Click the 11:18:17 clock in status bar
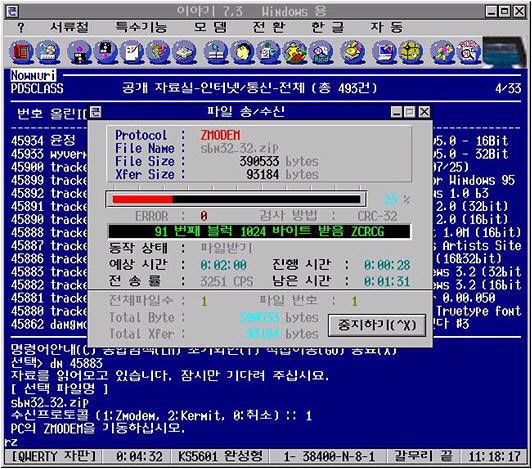Viewport: 532px width, 469px height. [x=494, y=456]
